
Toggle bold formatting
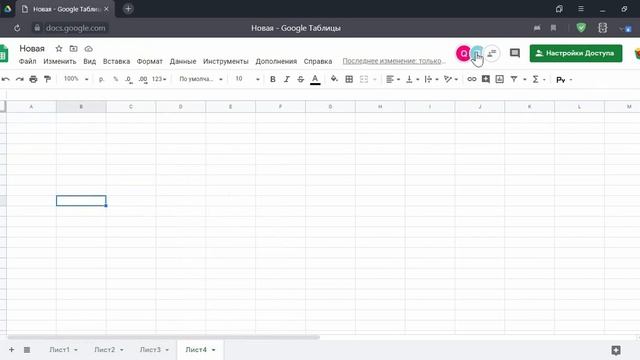point(273,79)
